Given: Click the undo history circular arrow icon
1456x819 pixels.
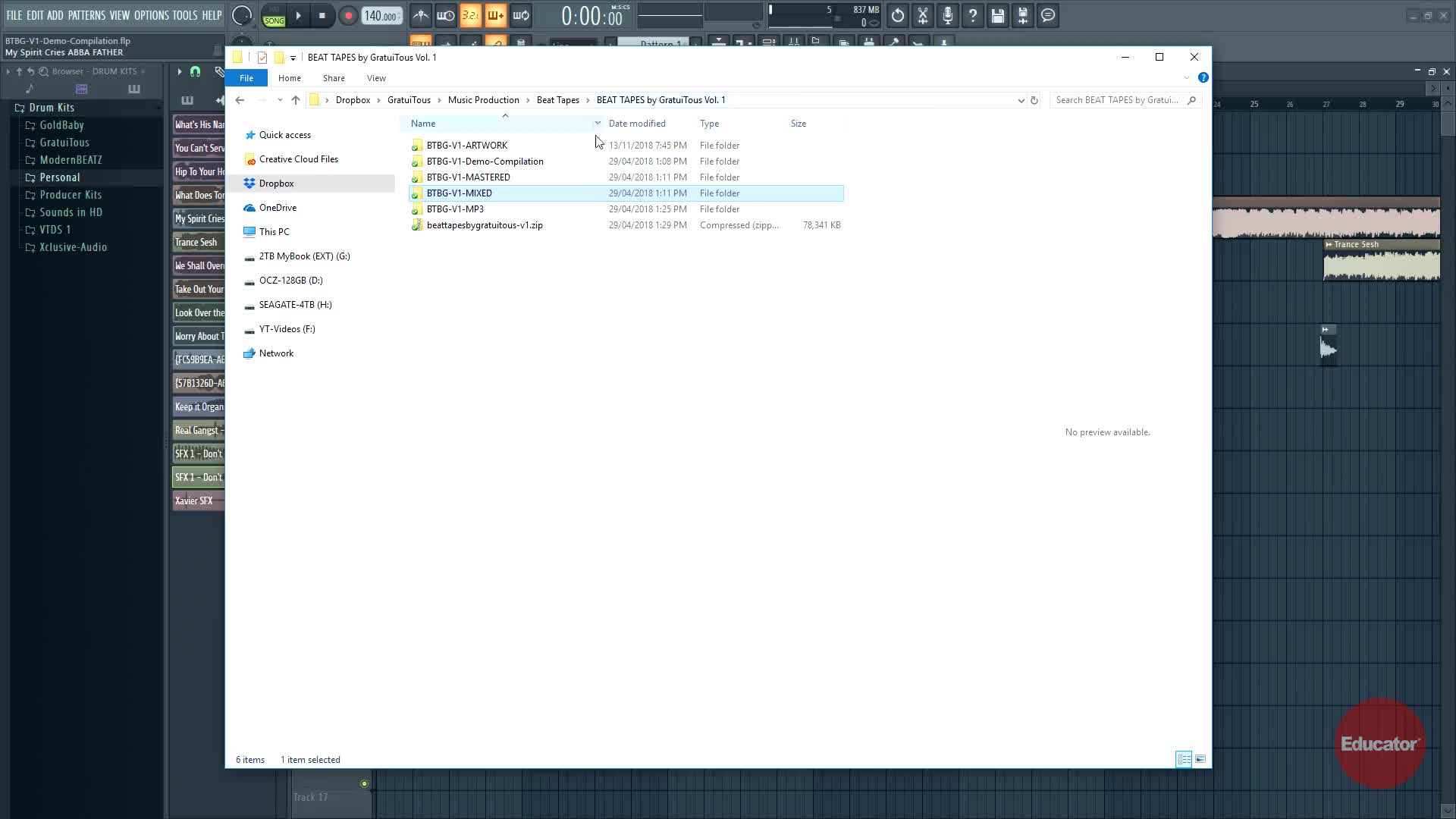Looking at the screenshot, I should point(898,16).
